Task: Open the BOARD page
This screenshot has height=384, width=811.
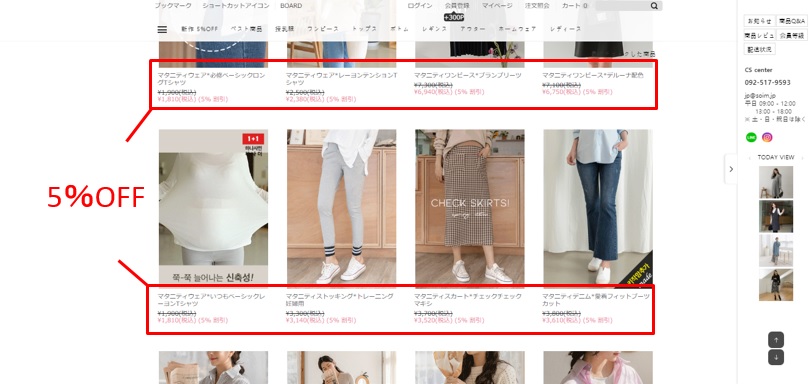Action: point(291,6)
